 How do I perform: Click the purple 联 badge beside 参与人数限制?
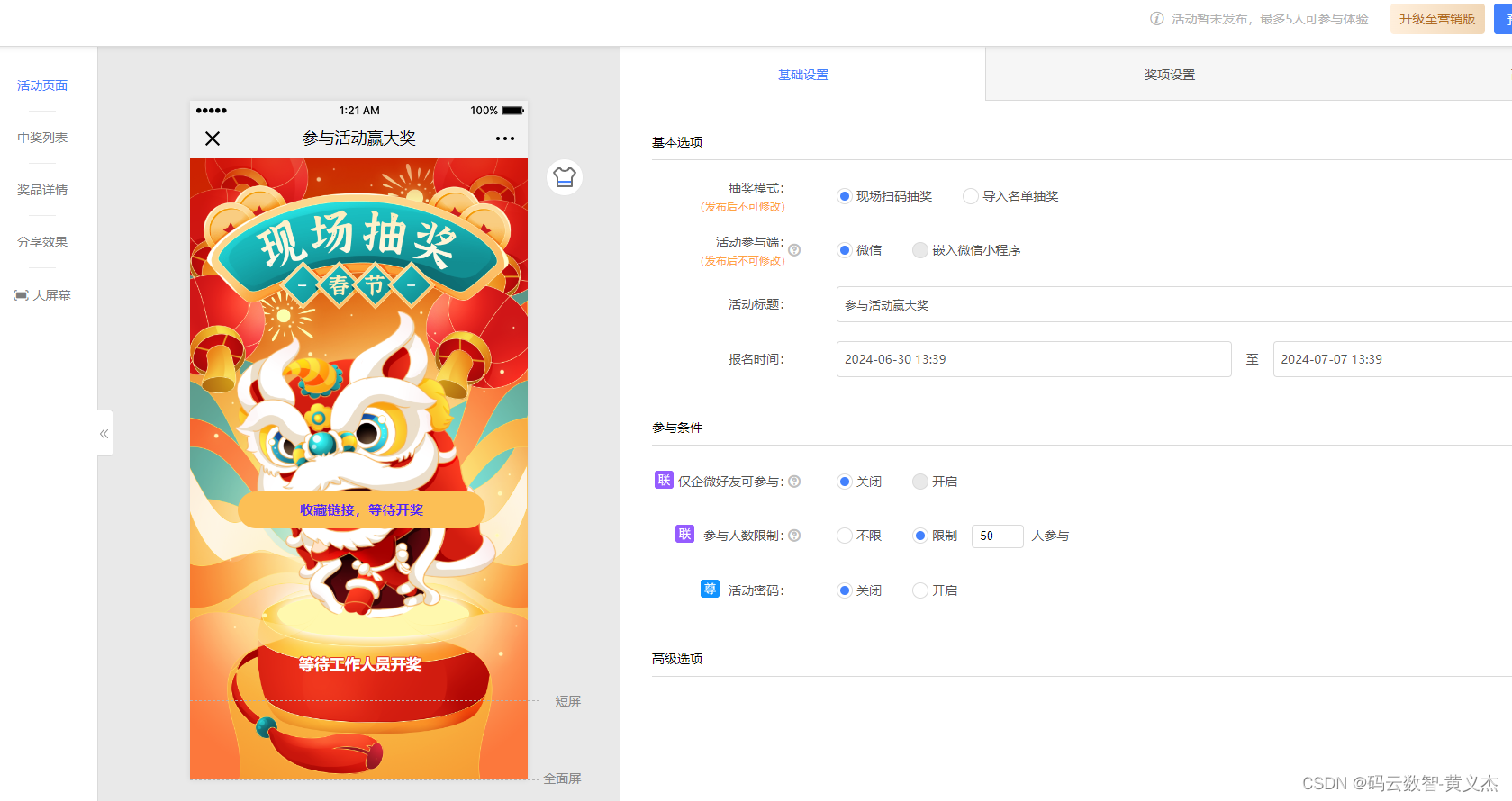[x=685, y=534]
